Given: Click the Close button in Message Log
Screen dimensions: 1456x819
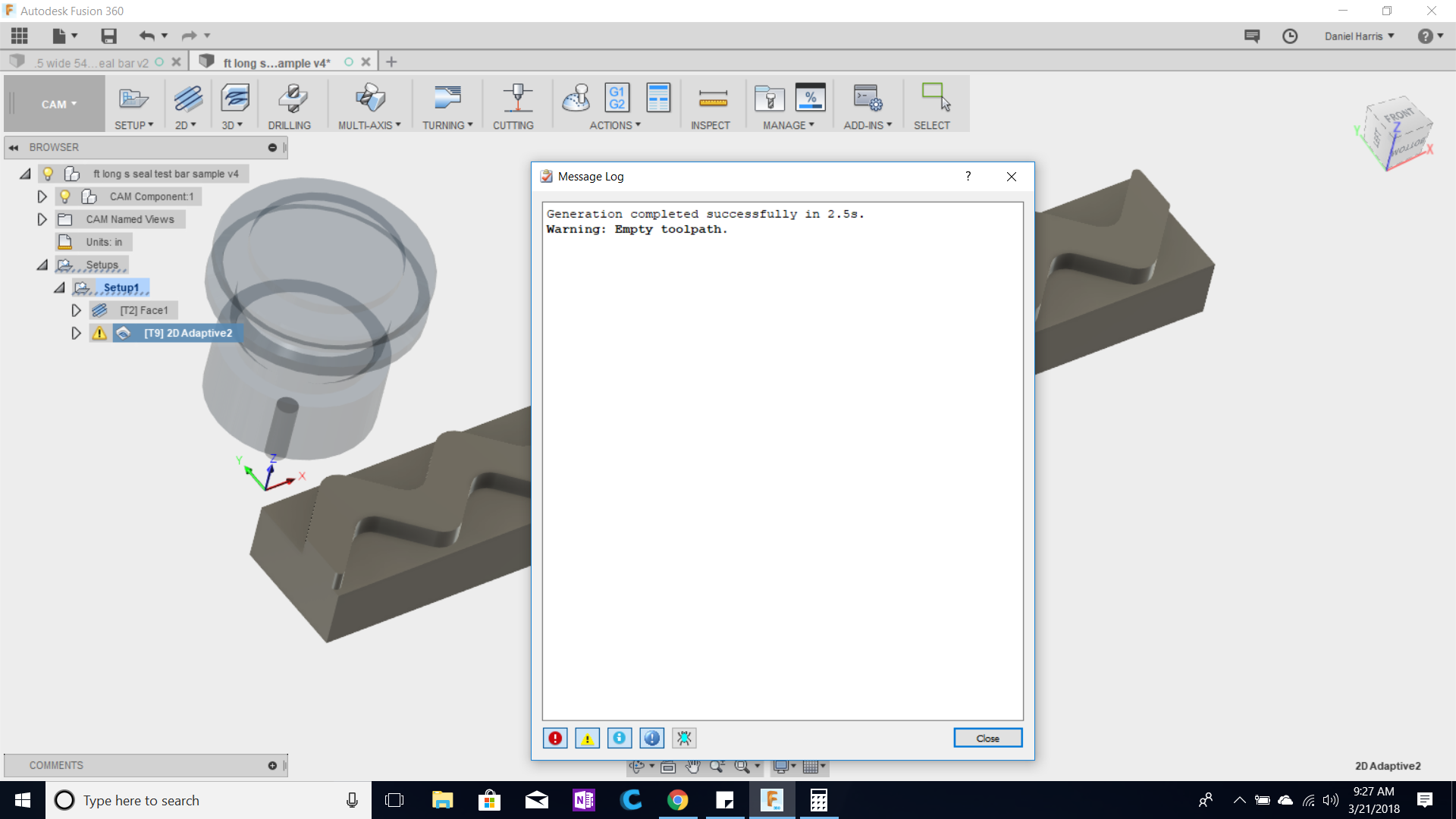Looking at the screenshot, I should pos(987,738).
